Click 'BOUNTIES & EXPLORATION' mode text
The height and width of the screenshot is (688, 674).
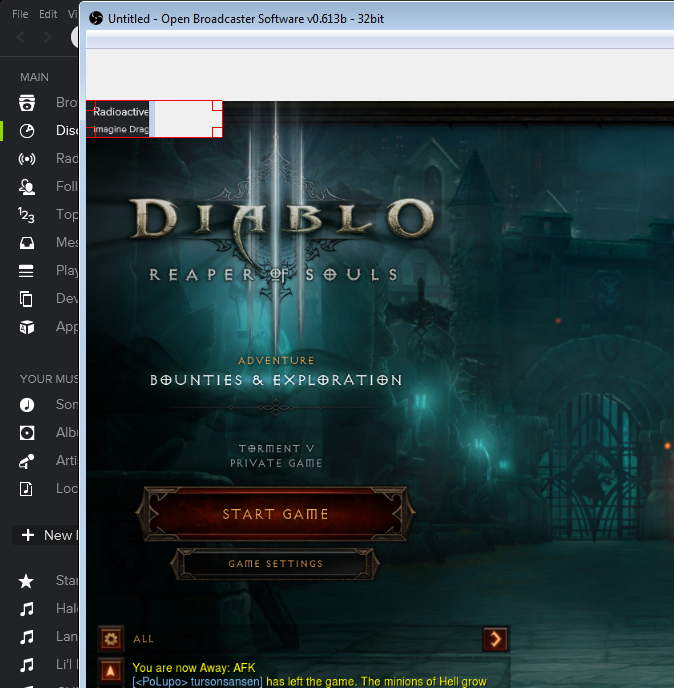pyautogui.click(x=276, y=380)
